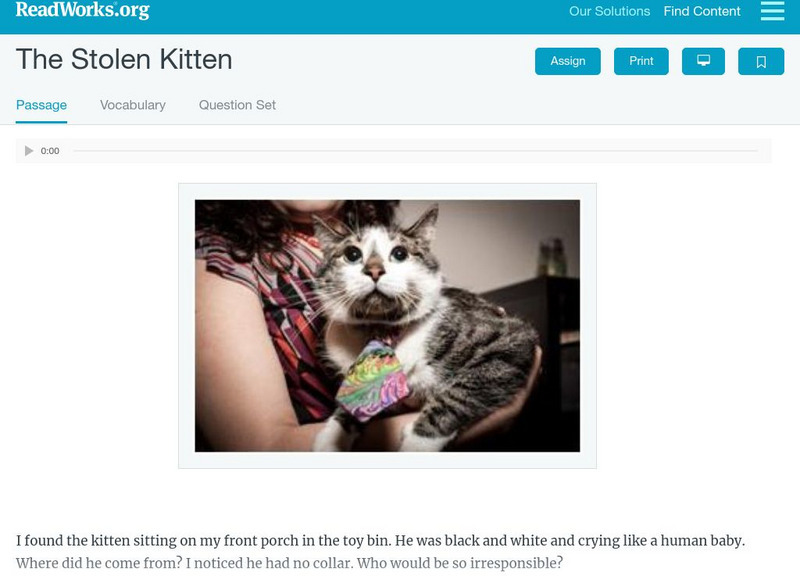Viewport: 800px width, 576px height.
Task: Click the cat's colorful tie in photo
Action: (373, 381)
